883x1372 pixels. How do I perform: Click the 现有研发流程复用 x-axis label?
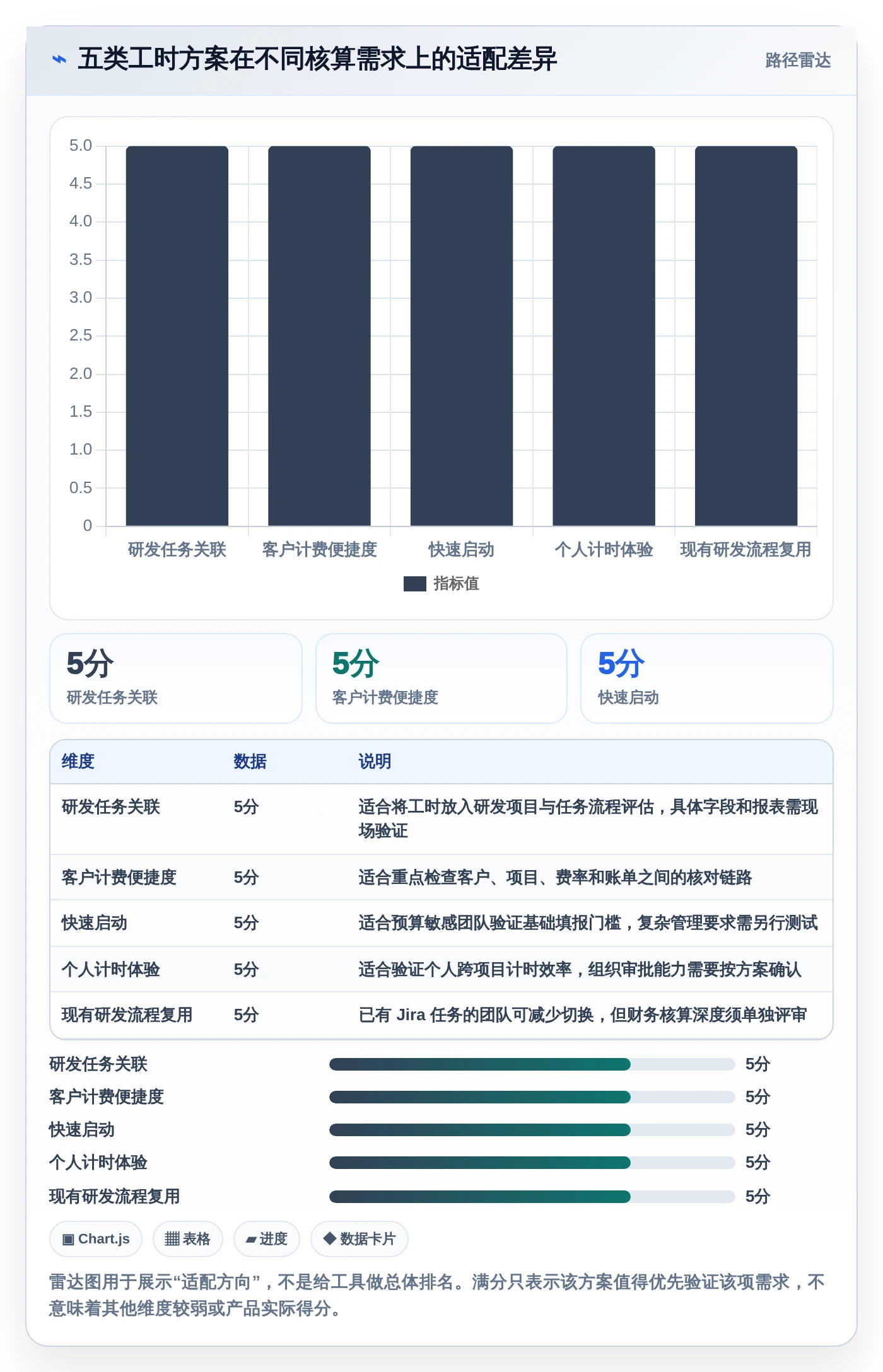click(x=746, y=550)
